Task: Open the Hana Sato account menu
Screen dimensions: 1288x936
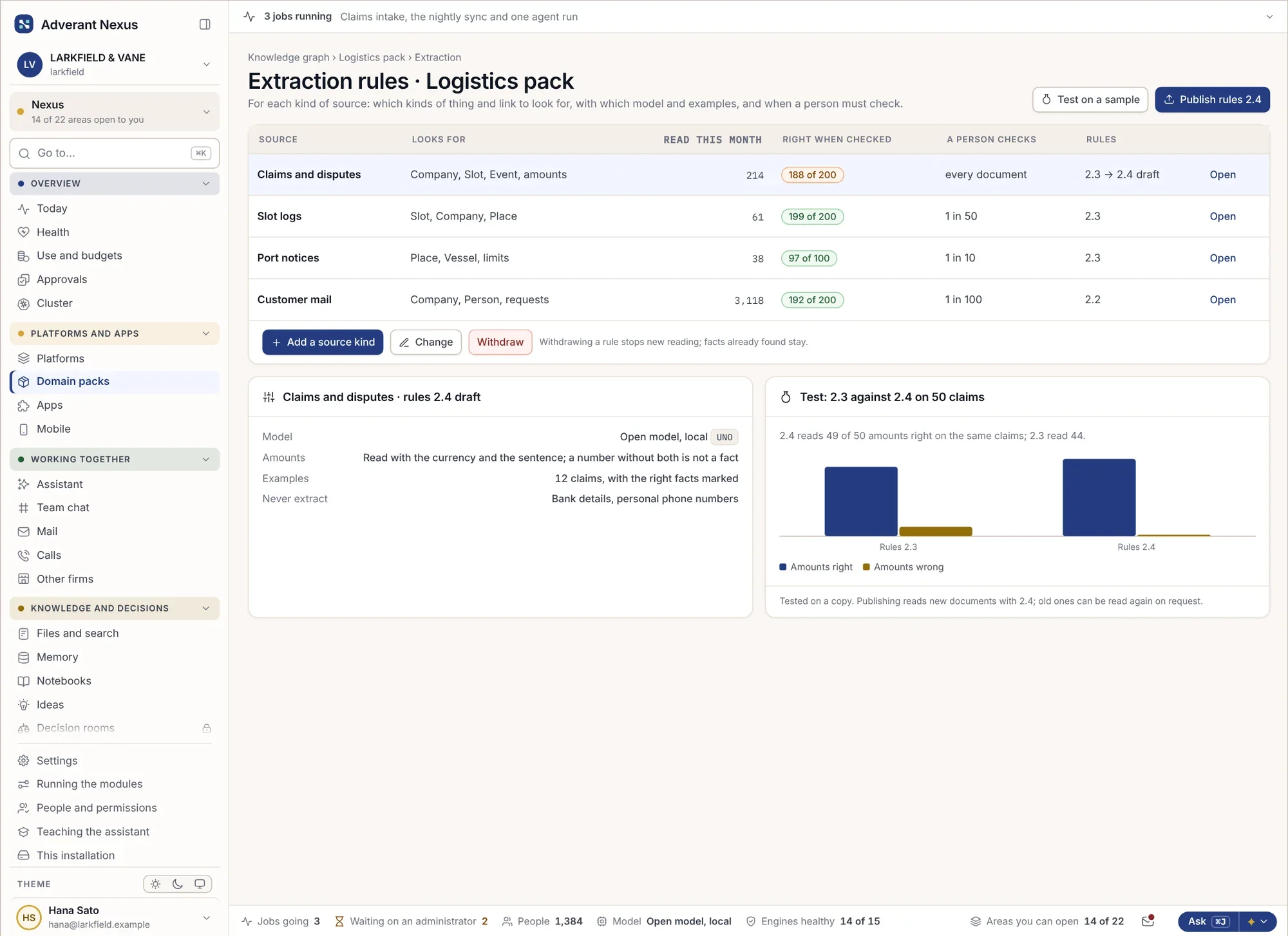Action: (115, 917)
